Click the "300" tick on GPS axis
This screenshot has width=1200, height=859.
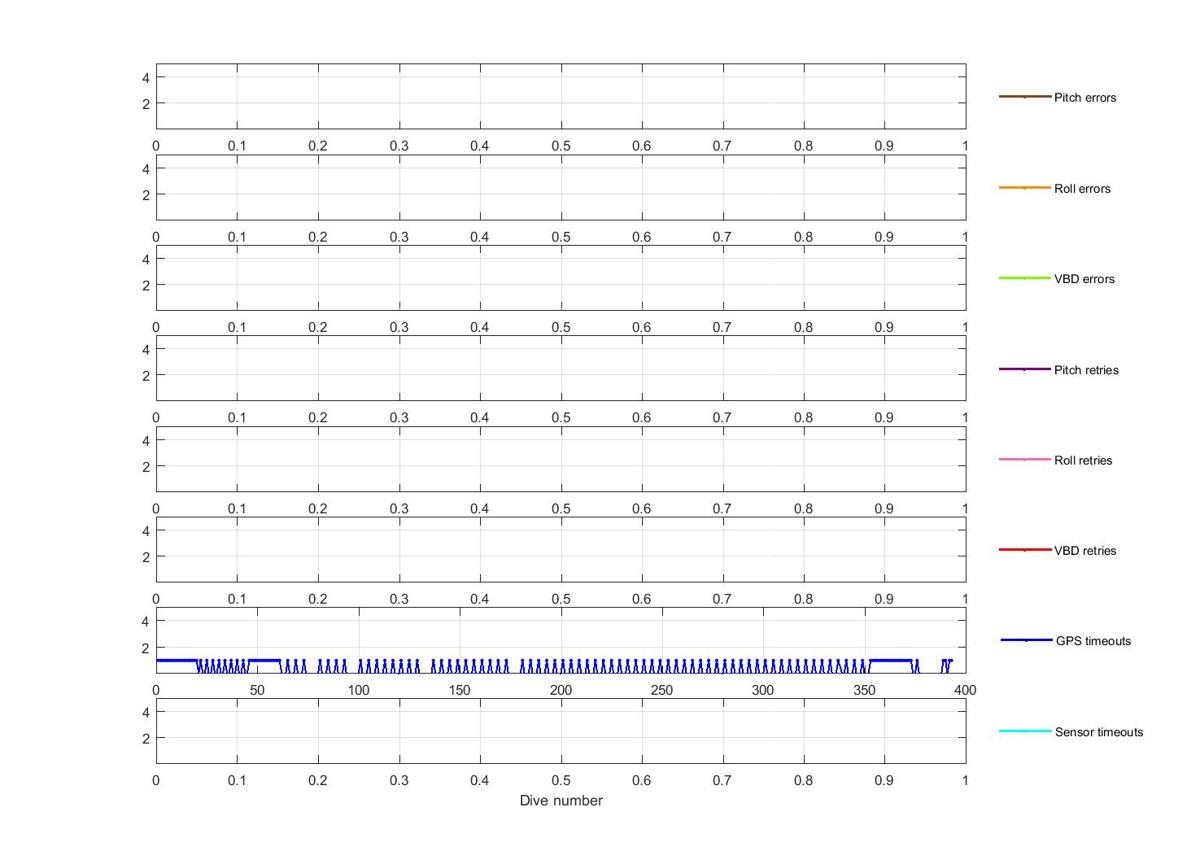[763, 690]
